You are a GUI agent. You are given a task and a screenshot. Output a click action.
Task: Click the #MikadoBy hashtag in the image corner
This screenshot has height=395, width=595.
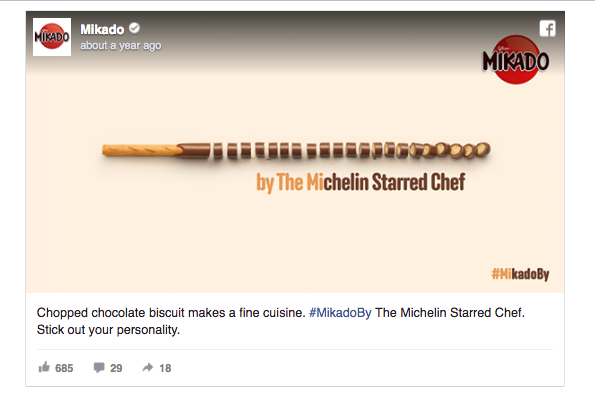pos(520,274)
